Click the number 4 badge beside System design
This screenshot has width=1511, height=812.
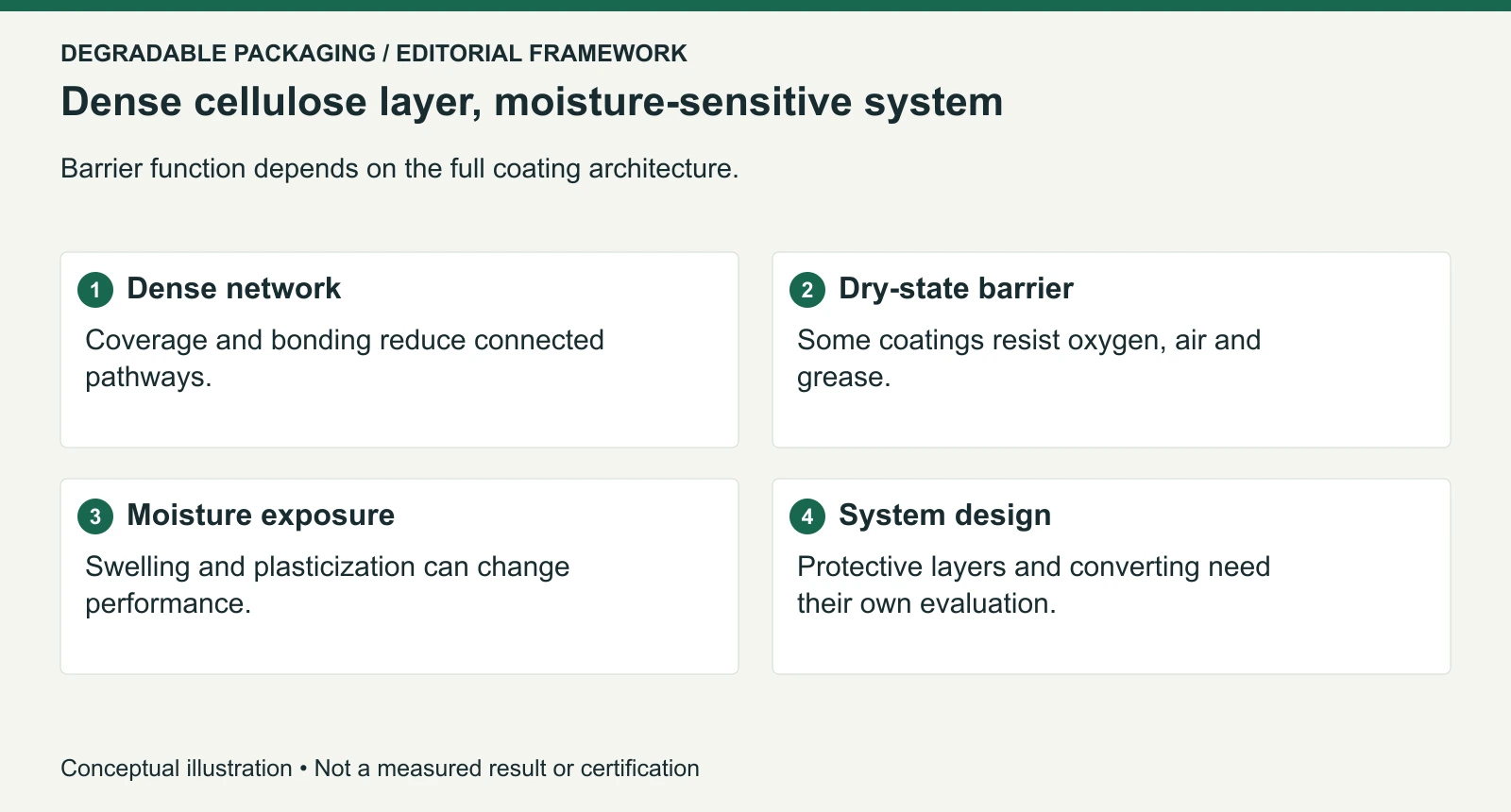pyautogui.click(x=807, y=516)
